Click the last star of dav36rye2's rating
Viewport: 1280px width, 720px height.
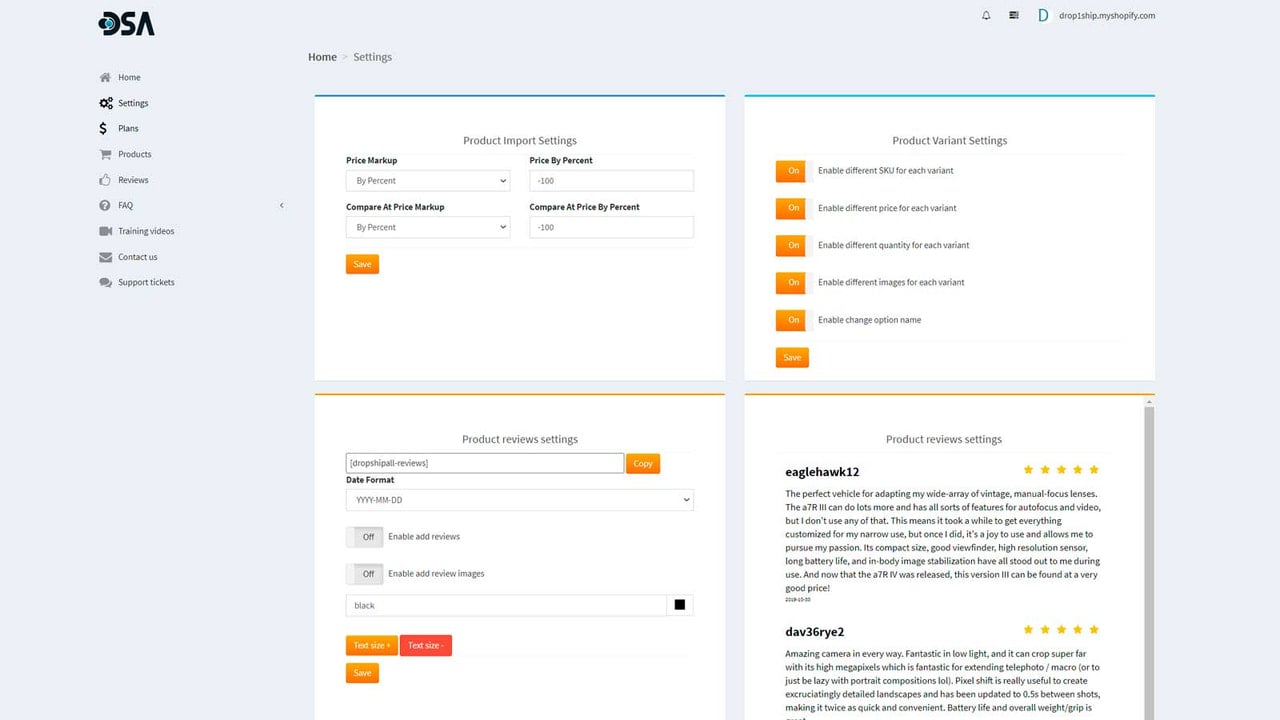pos(1094,630)
